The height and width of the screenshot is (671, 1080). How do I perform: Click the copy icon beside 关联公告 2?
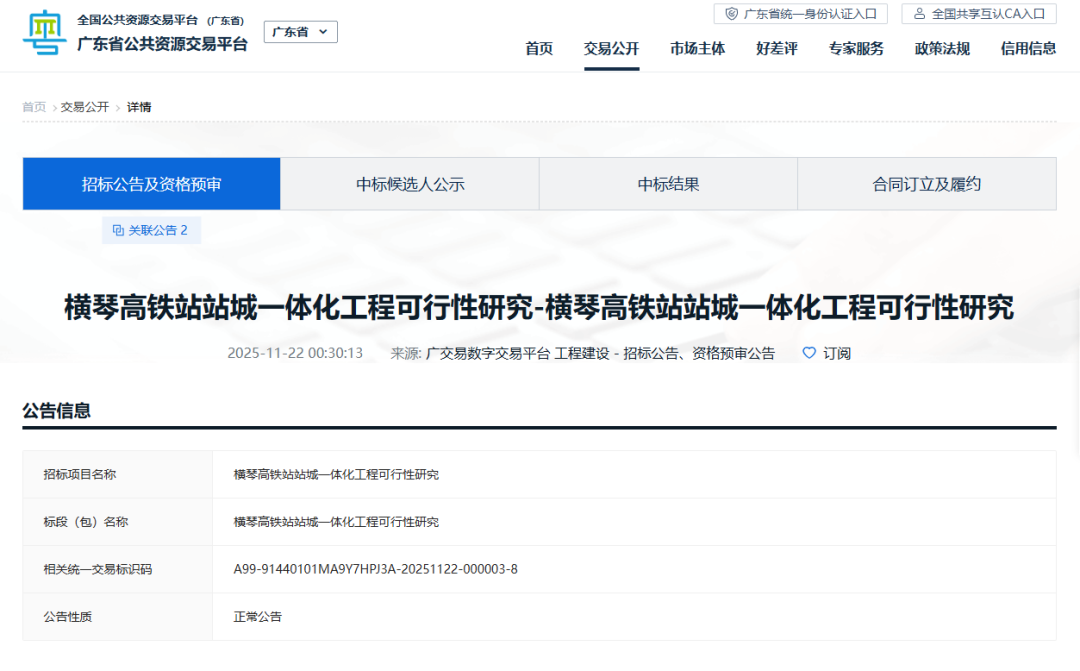tap(118, 230)
